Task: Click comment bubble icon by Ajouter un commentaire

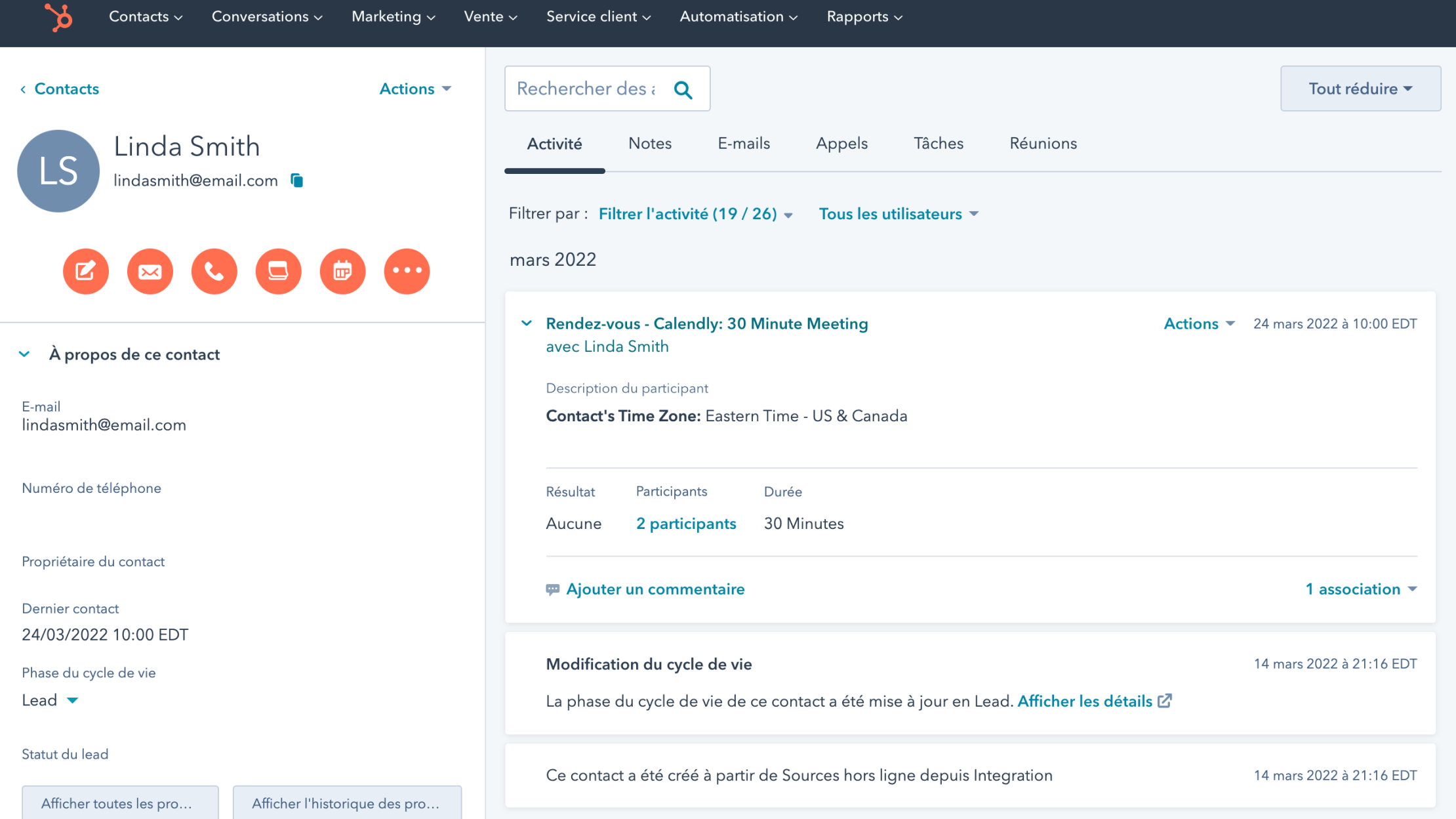Action: coord(553,589)
